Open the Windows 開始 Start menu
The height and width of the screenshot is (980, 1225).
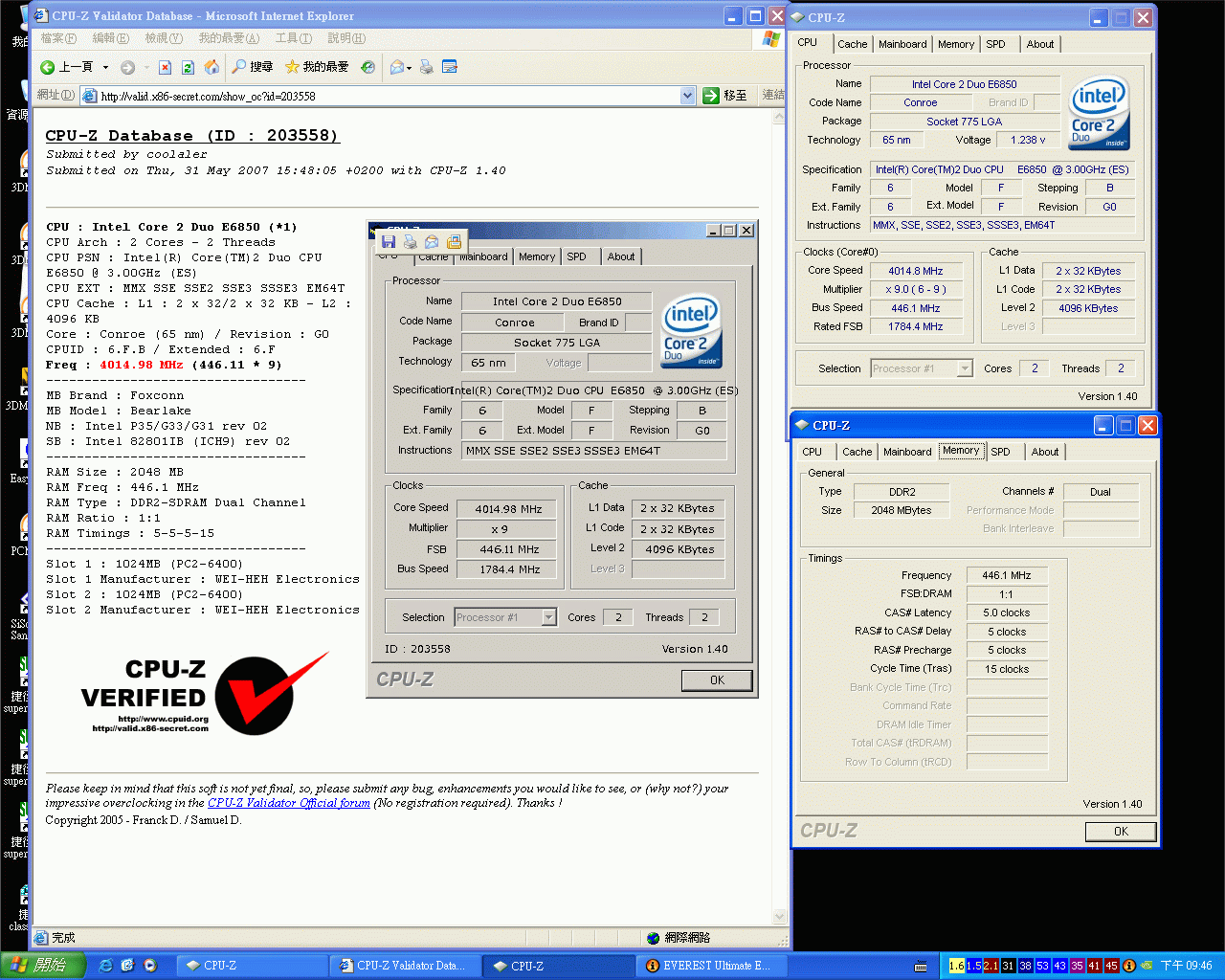click(x=43, y=966)
